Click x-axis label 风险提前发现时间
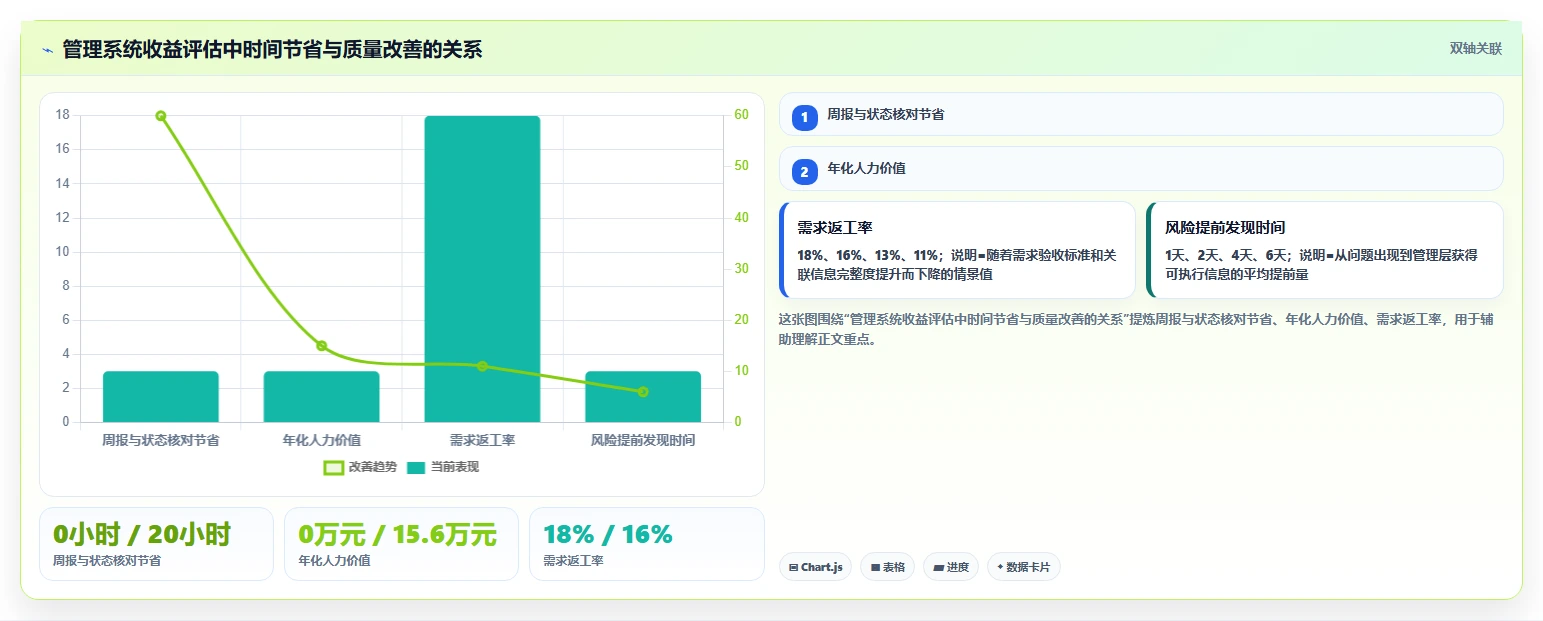Viewport: 1543px width, 621px height. [x=643, y=440]
